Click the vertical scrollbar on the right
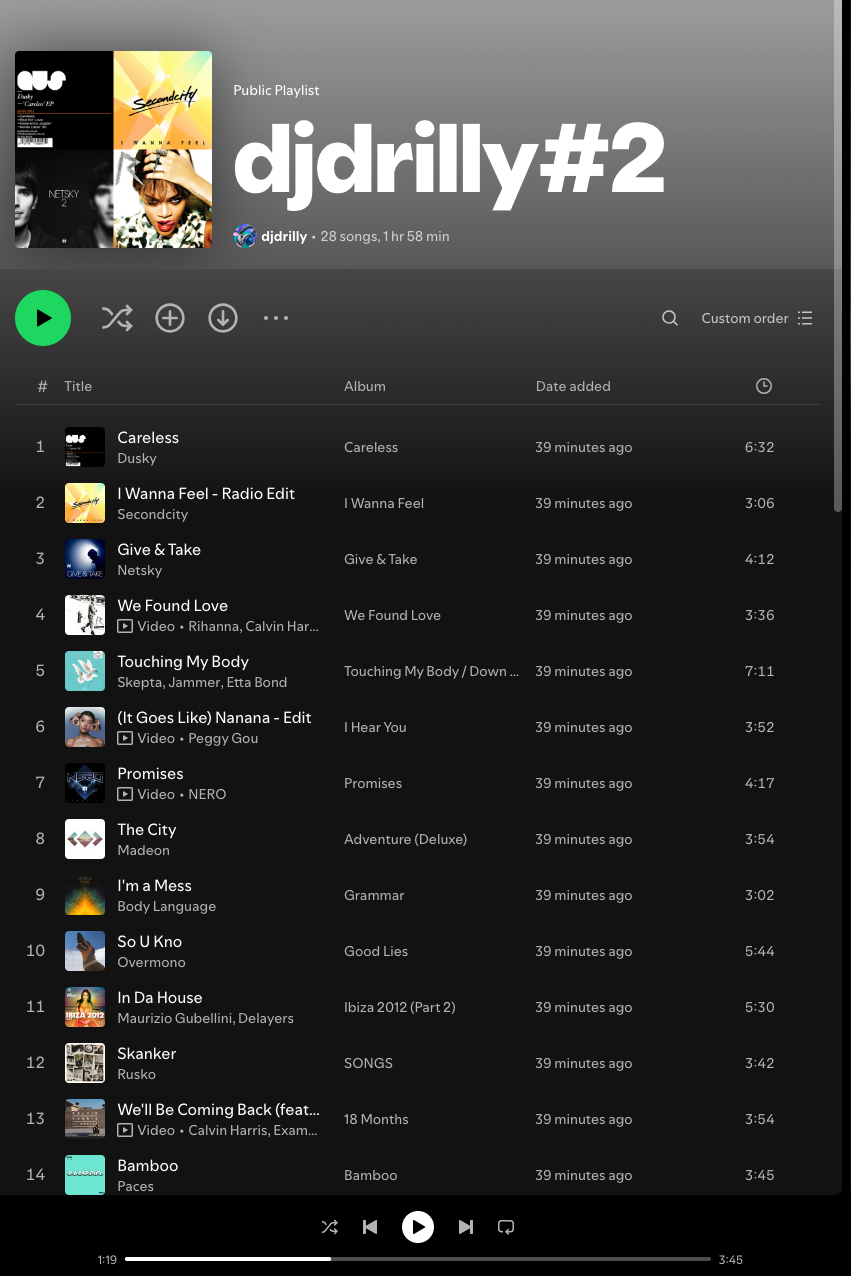Screen dimensions: 851x1276 click(838, 256)
